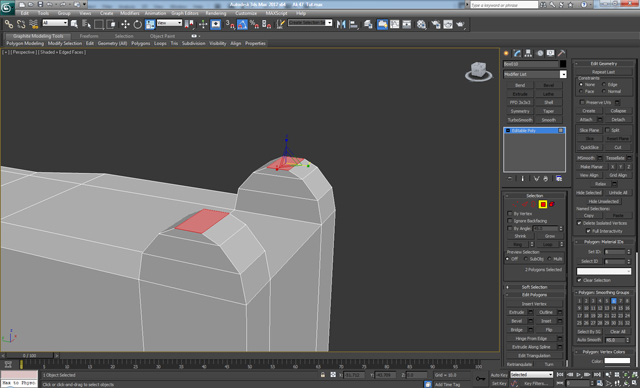Open the Render Setup icon
Viewport: 640px width, 388px height.
coord(436,24)
